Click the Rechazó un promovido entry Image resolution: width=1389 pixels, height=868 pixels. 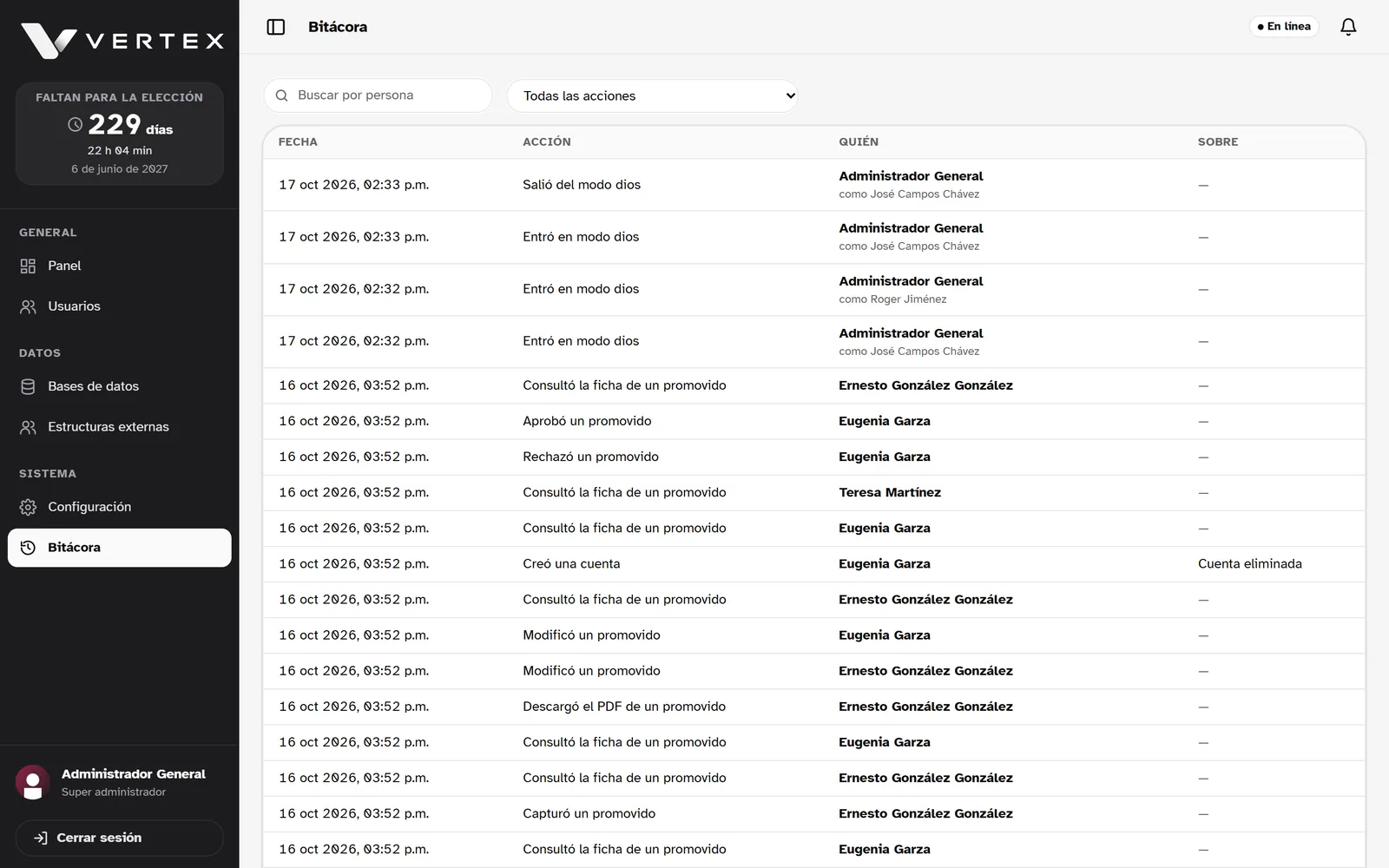coord(590,457)
